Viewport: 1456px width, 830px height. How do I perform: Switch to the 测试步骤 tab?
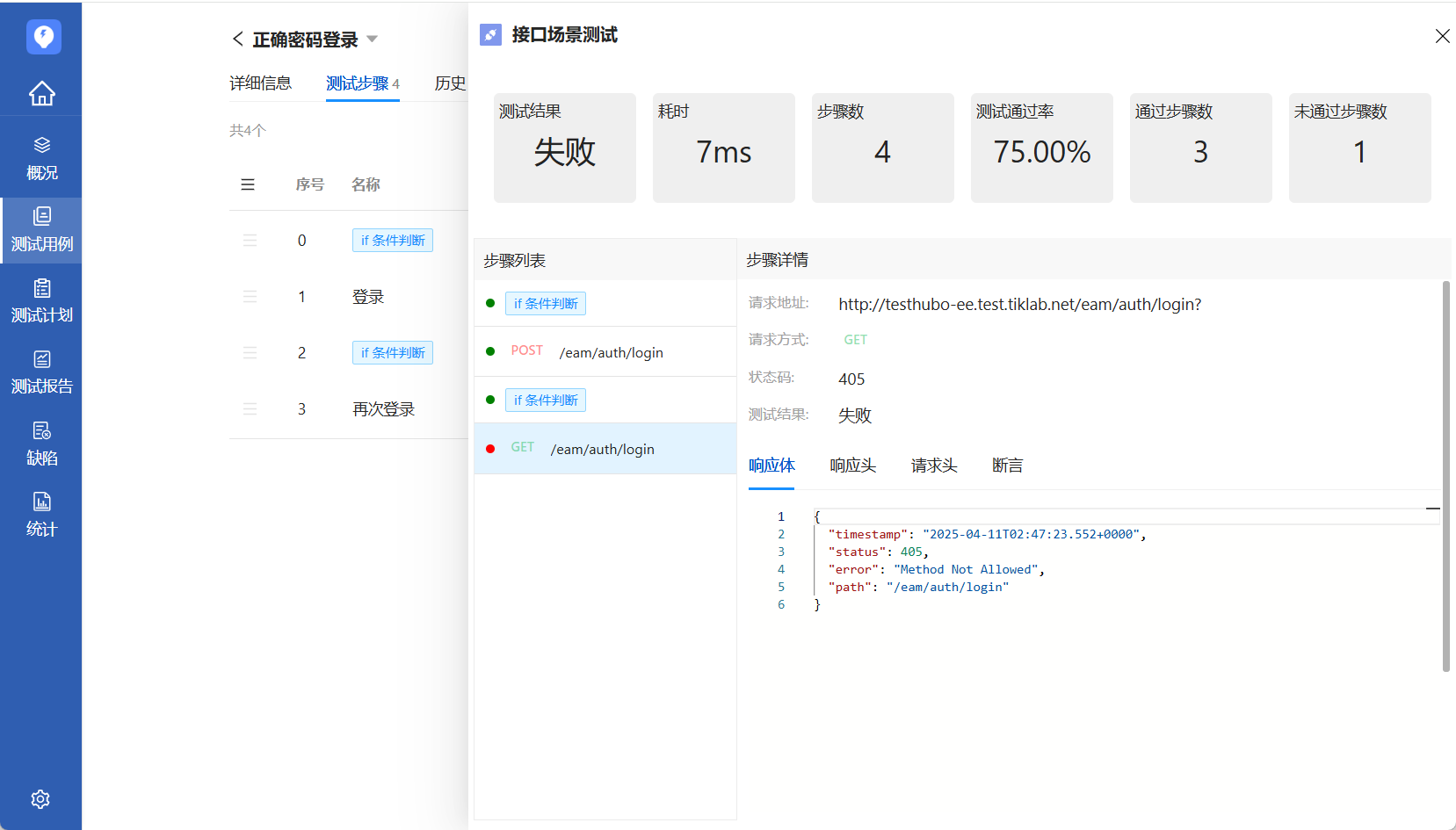tap(363, 83)
